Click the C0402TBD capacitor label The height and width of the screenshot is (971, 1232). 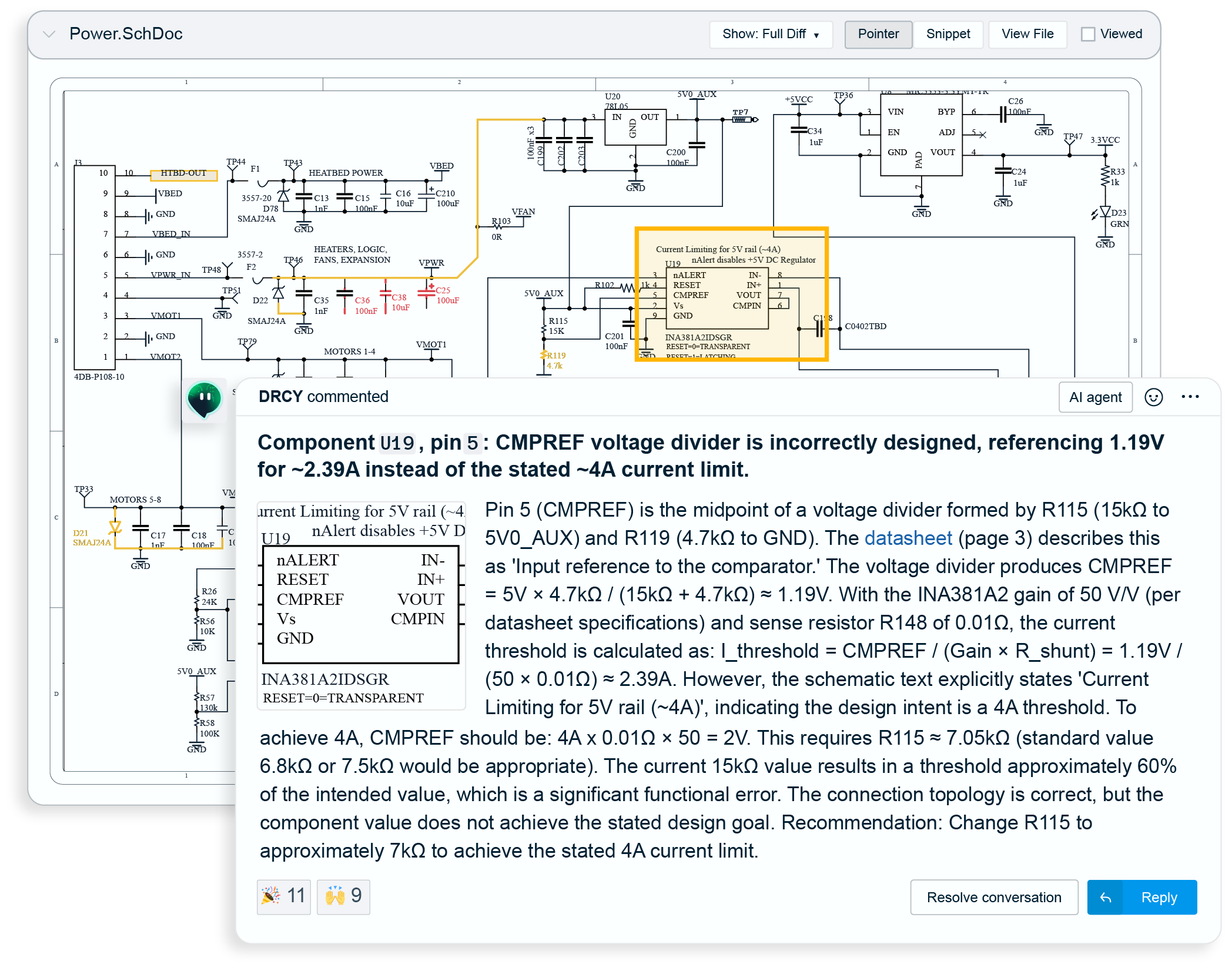pyautogui.click(x=865, y=326)
